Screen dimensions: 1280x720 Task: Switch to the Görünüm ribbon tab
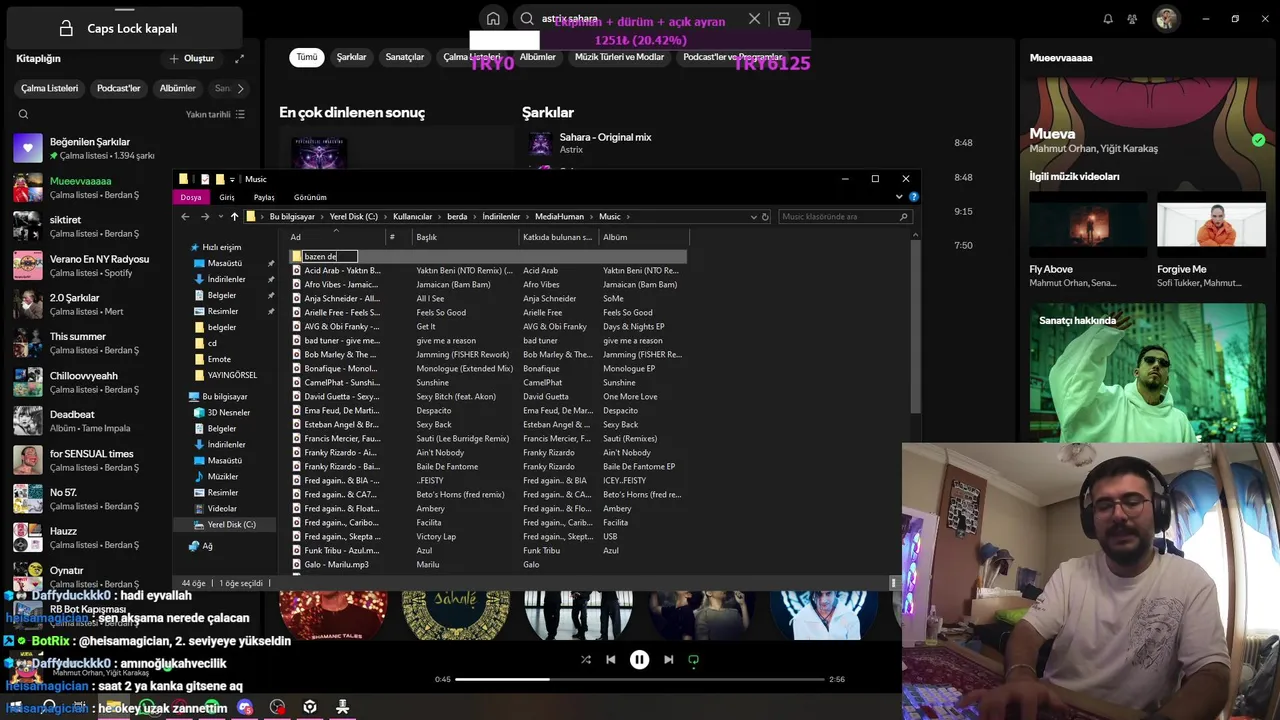tap(310, 197)
